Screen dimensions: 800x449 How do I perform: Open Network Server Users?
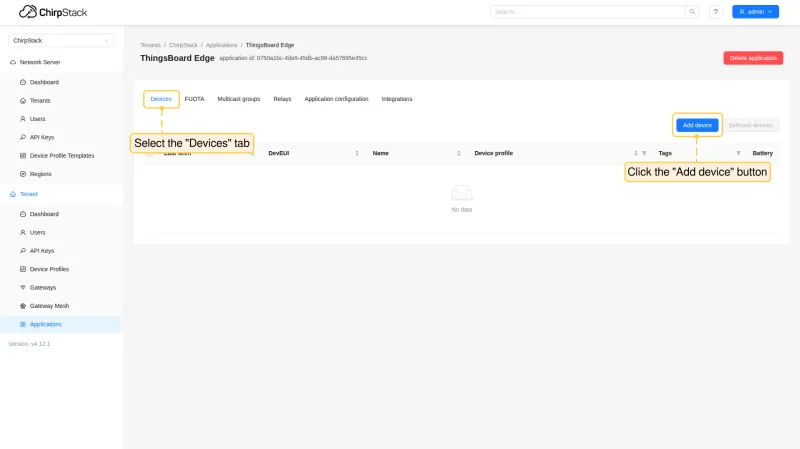[x=37, y=119]
